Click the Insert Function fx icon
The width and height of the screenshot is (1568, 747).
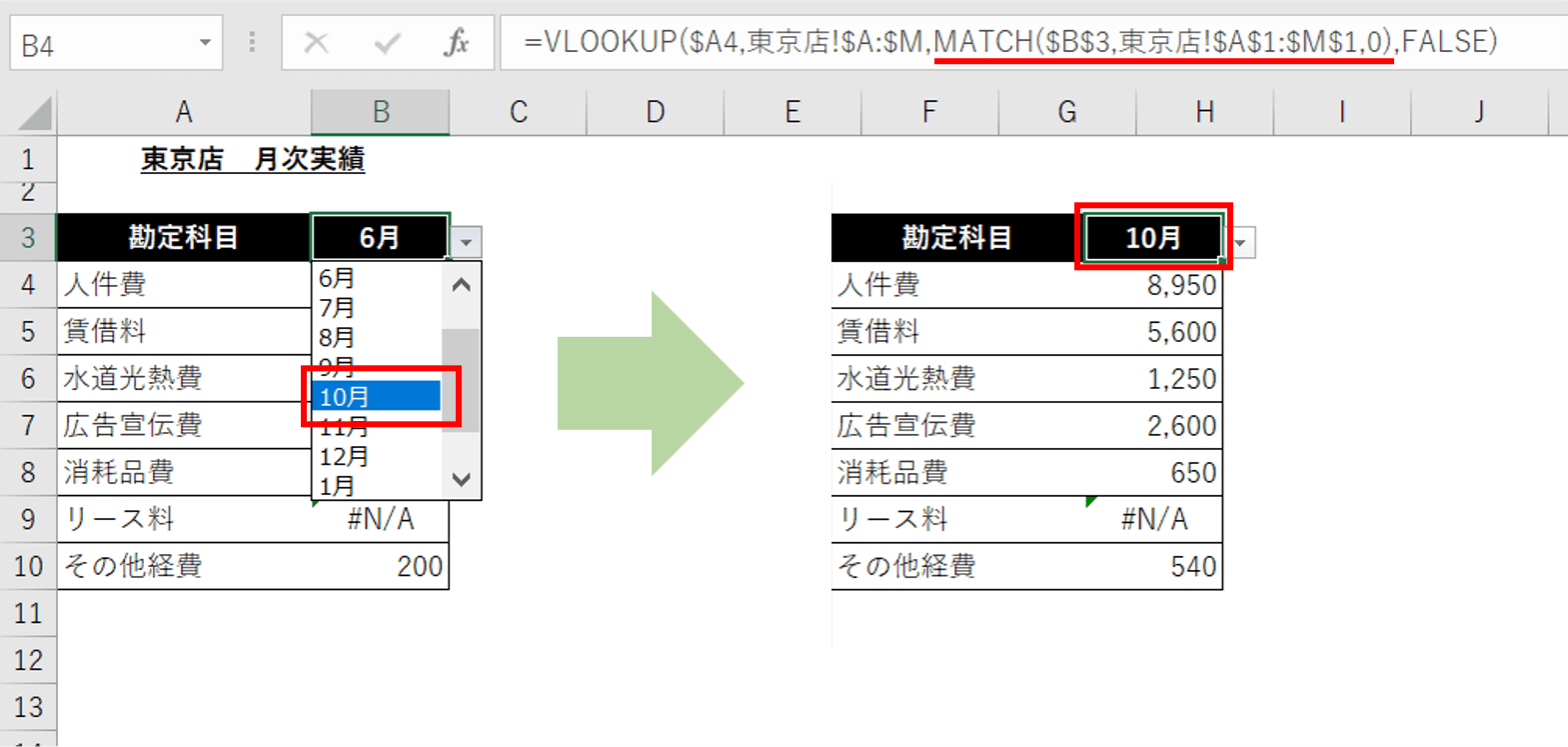tap(456, 43)
